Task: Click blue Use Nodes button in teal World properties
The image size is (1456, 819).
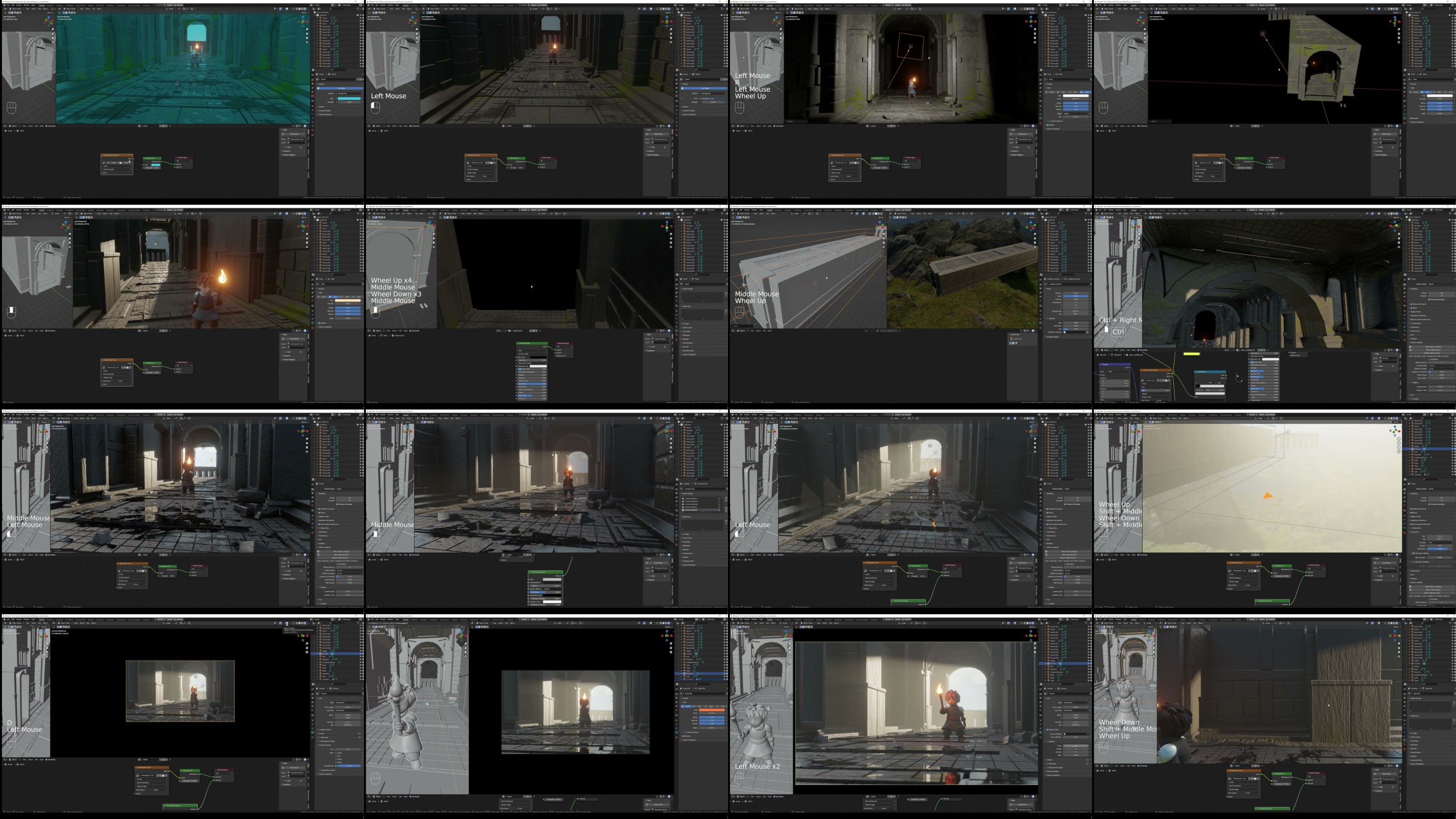Action: tap(341, 88)
